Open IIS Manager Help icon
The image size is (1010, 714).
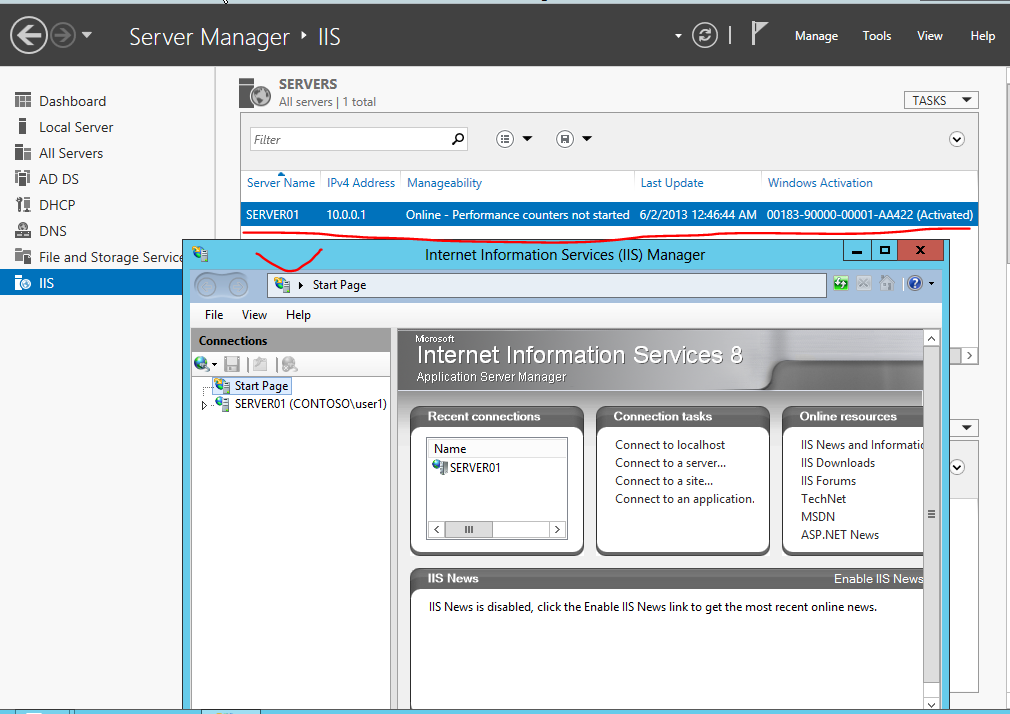coord(915,283)
